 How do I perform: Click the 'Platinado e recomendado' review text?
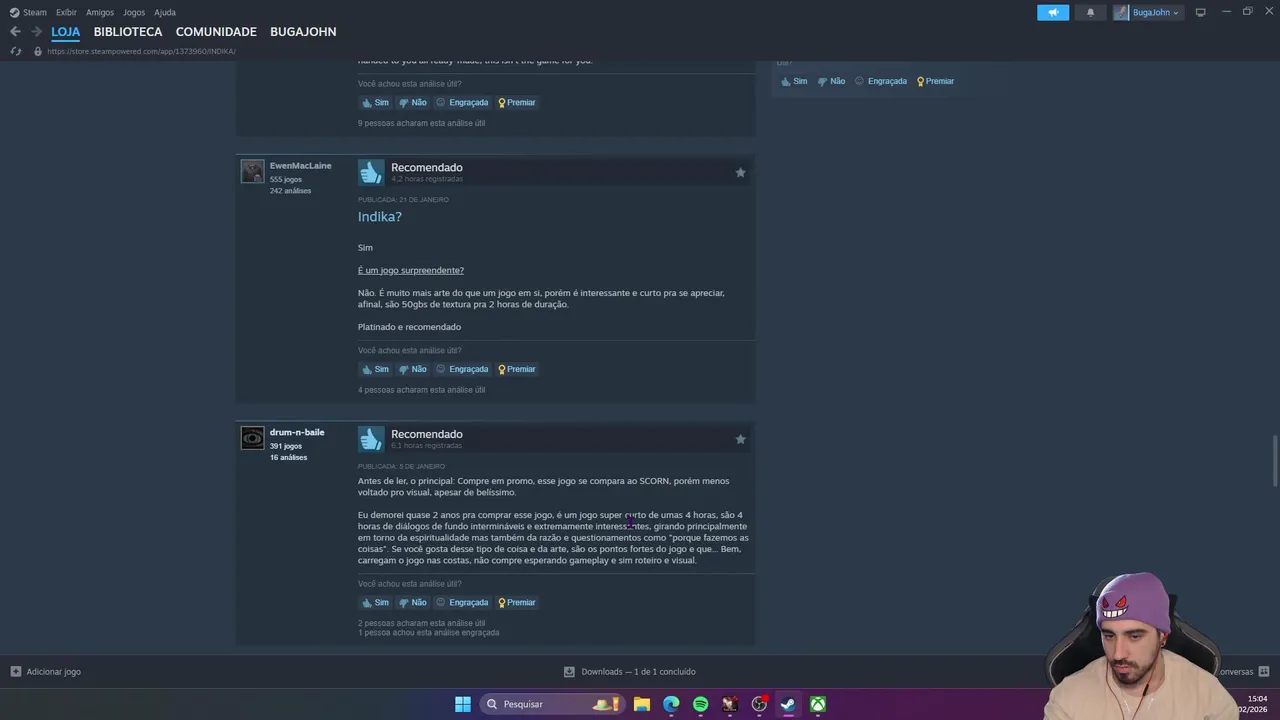click(409, 327)
